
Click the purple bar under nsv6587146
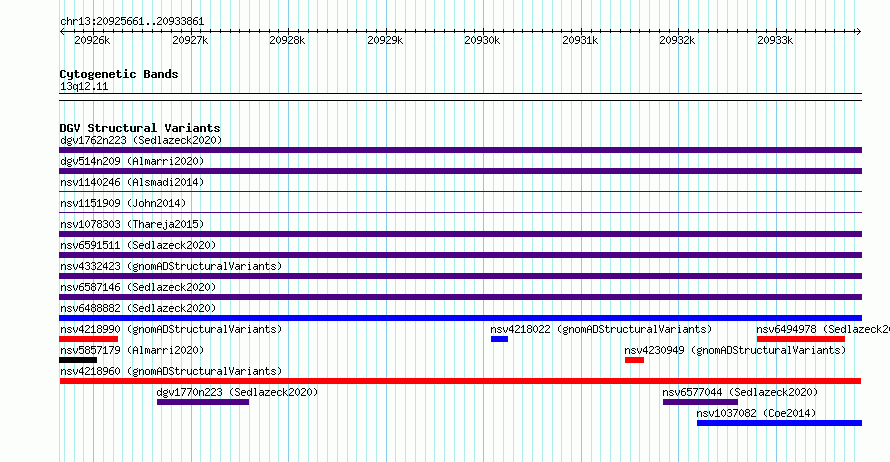(x=460, y=297)
